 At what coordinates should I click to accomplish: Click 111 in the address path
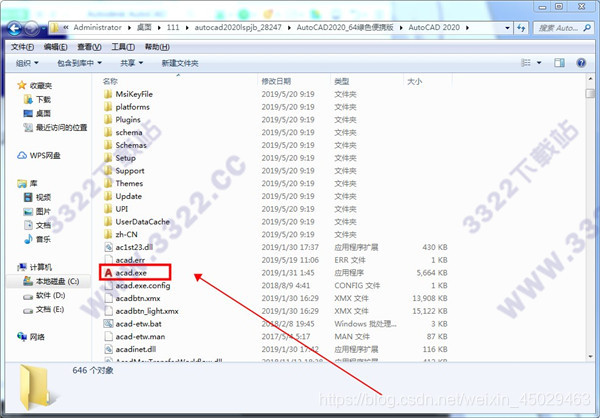click(173, 28)
